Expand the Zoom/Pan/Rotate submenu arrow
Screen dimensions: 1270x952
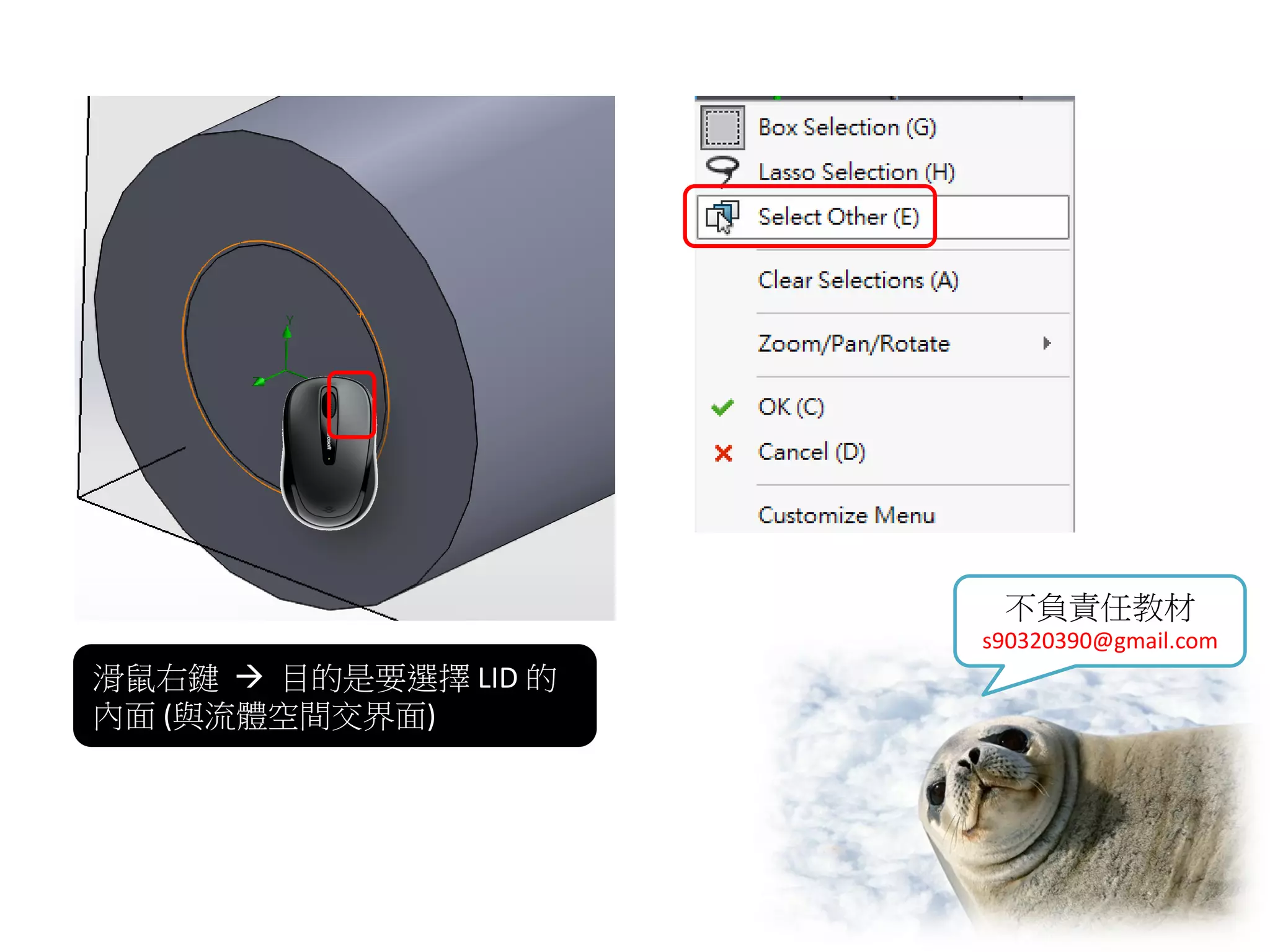[x=1047, y=343]
